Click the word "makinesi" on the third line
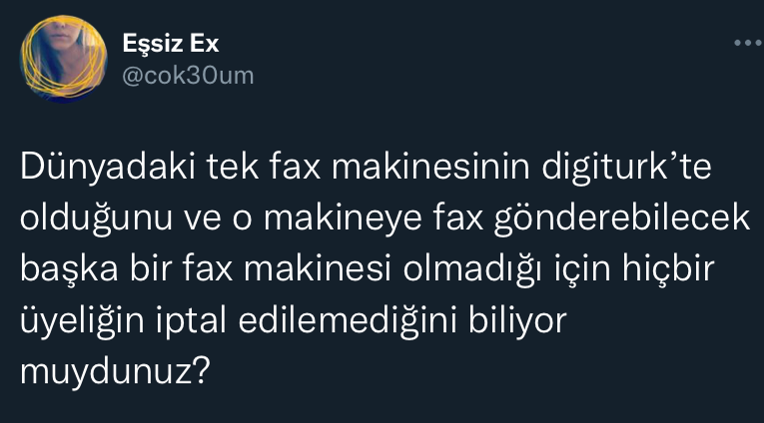 click(x=317, y=269)
